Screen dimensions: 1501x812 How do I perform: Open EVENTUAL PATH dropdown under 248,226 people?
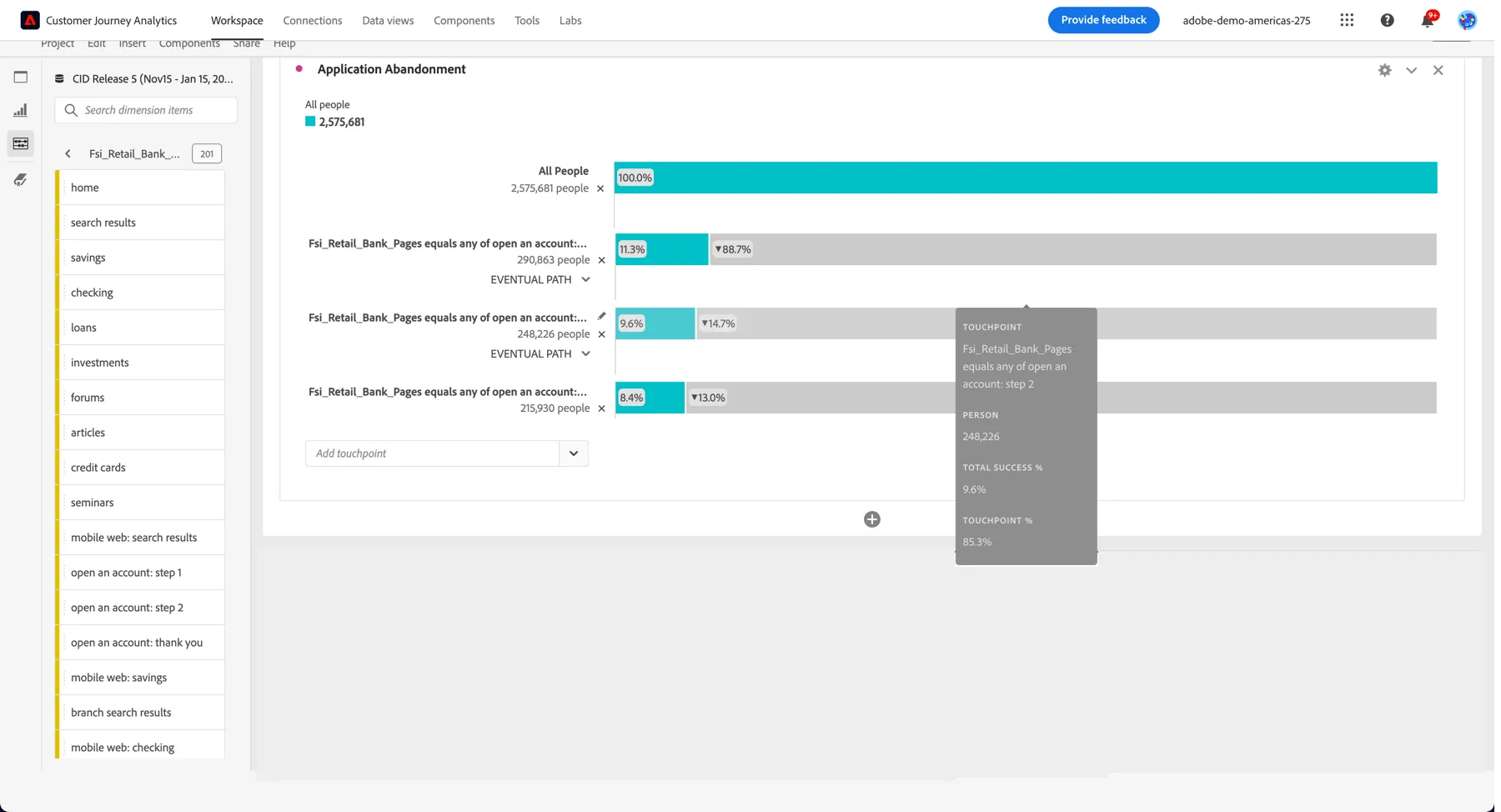(x=540, y=354)
